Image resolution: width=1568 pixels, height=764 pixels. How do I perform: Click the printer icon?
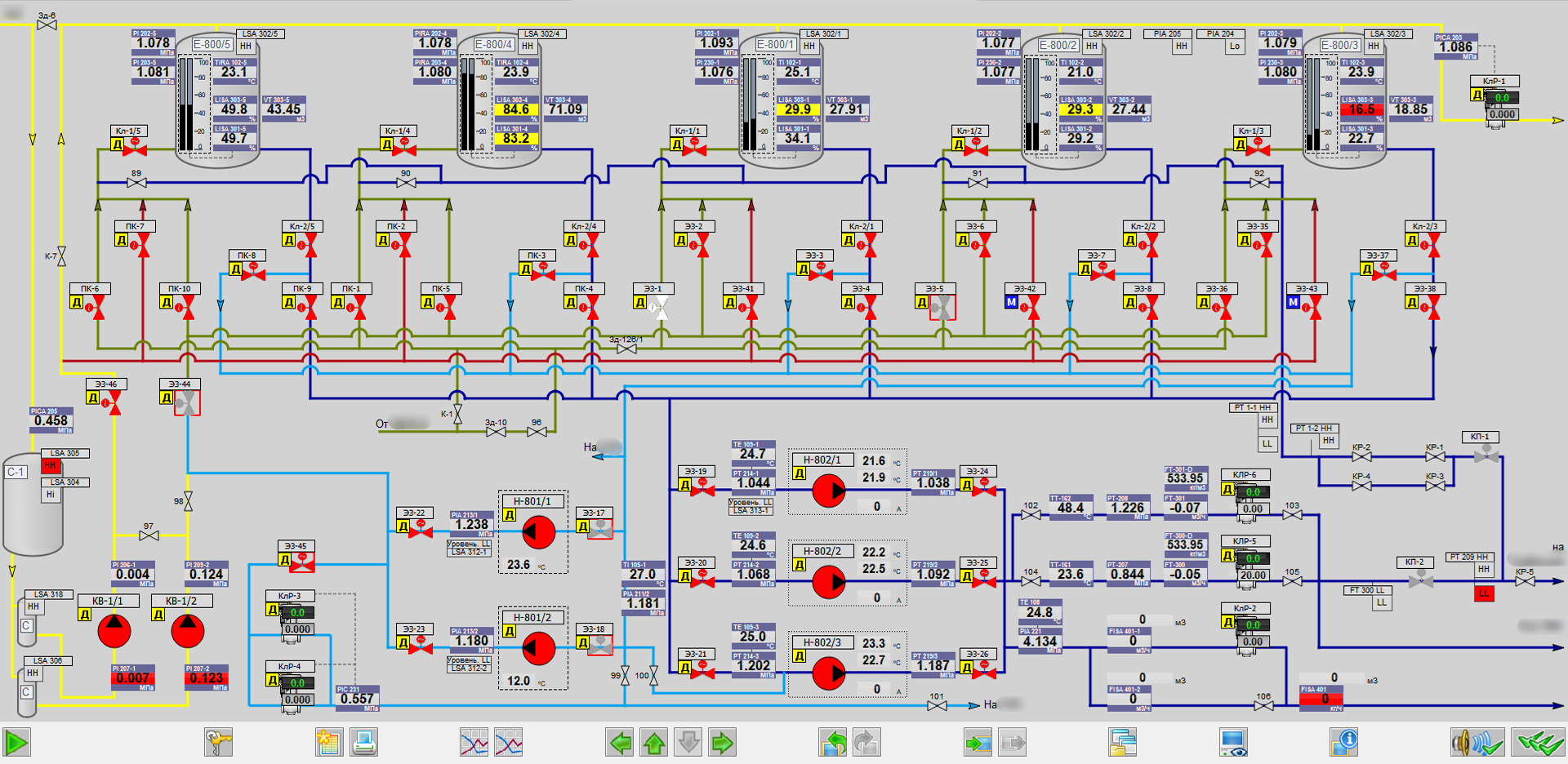tap(363, 743)
